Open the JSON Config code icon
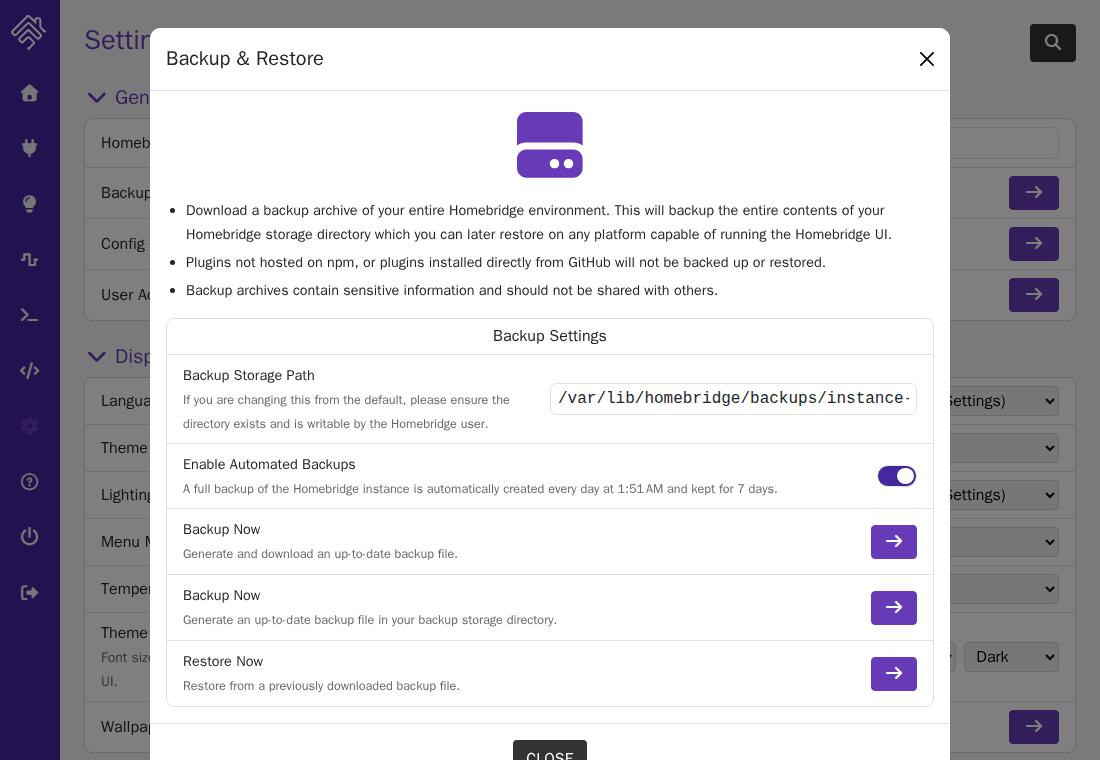Image resolution: width=1100 pixels, height=760 pixels. click(29, 371)
